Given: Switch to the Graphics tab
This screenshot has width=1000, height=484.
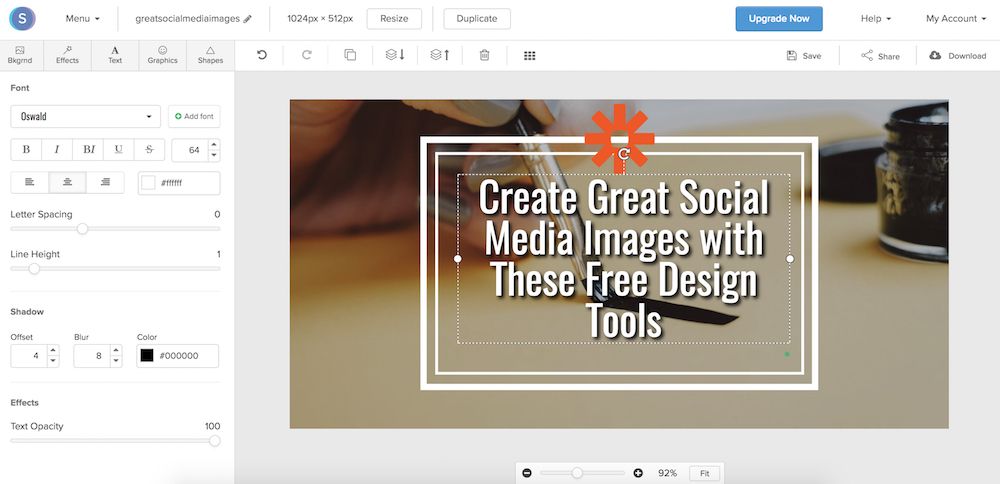Looking at the screenshot, I should (x=162, y=55).
